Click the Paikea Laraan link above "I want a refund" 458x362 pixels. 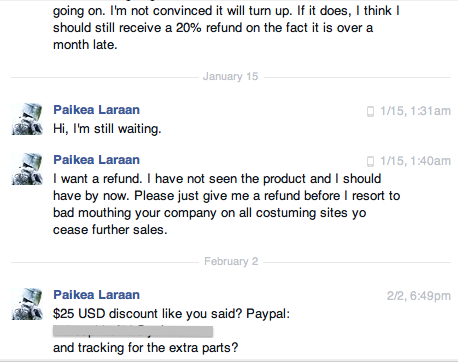(x=96, y=160)
